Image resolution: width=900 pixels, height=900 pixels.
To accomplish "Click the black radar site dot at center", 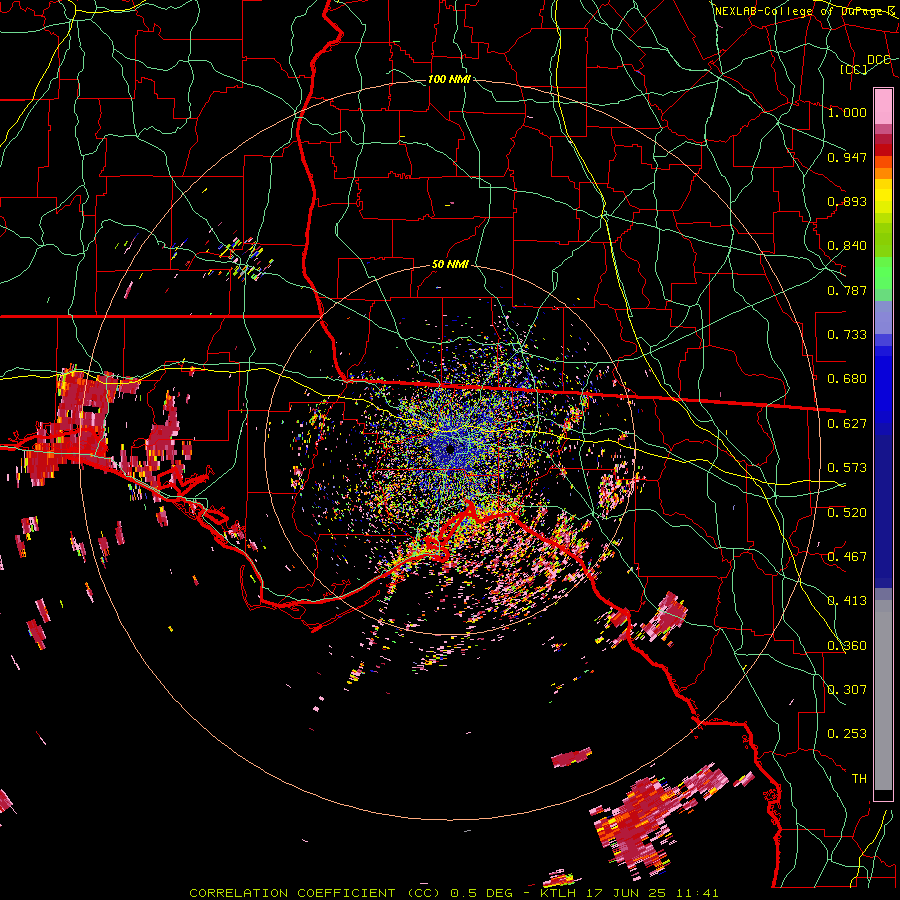I will (x=450, y=449).
